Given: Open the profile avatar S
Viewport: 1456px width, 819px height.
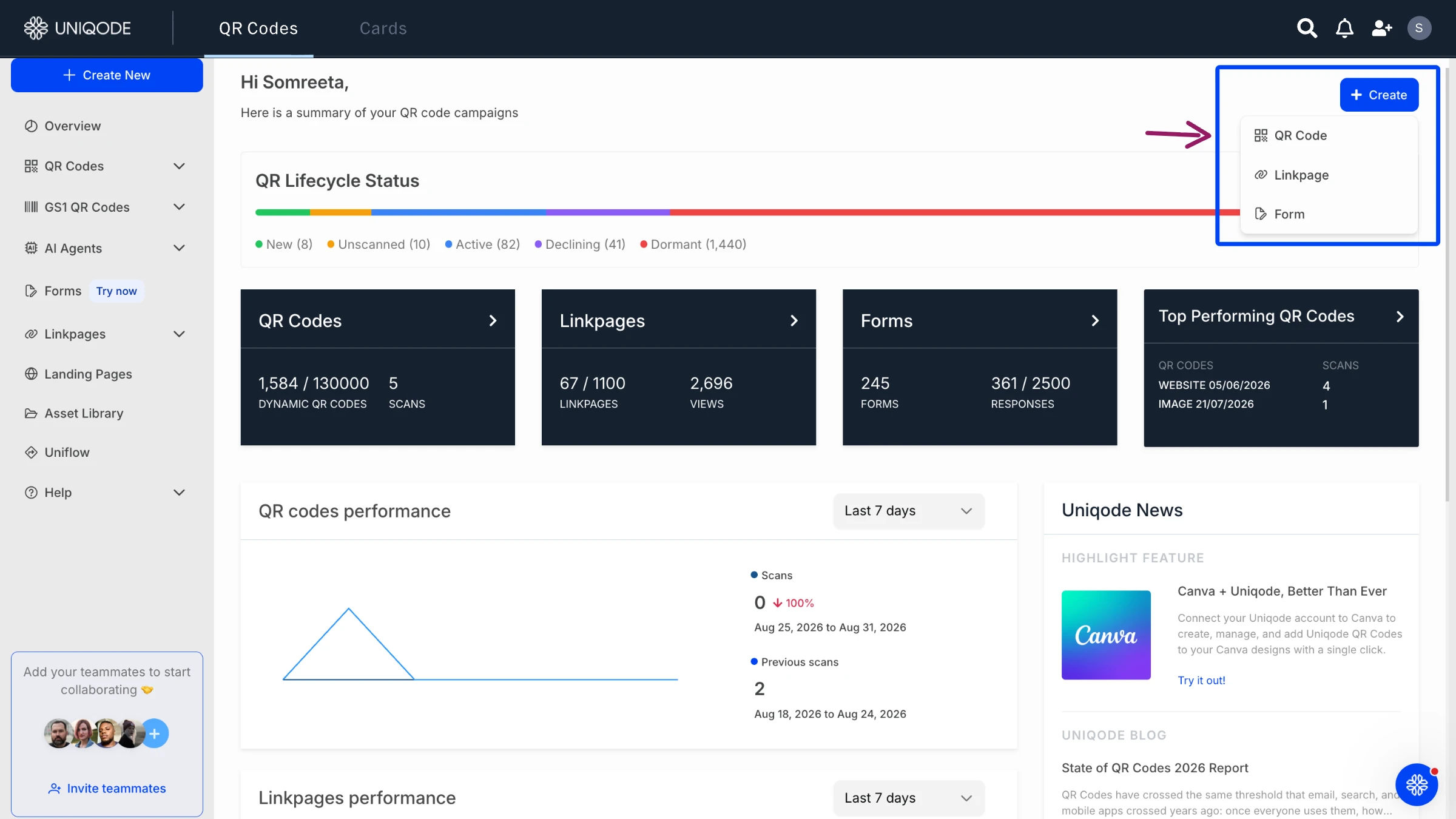Looking at the screenshot, I should (x=1419, y=28).
